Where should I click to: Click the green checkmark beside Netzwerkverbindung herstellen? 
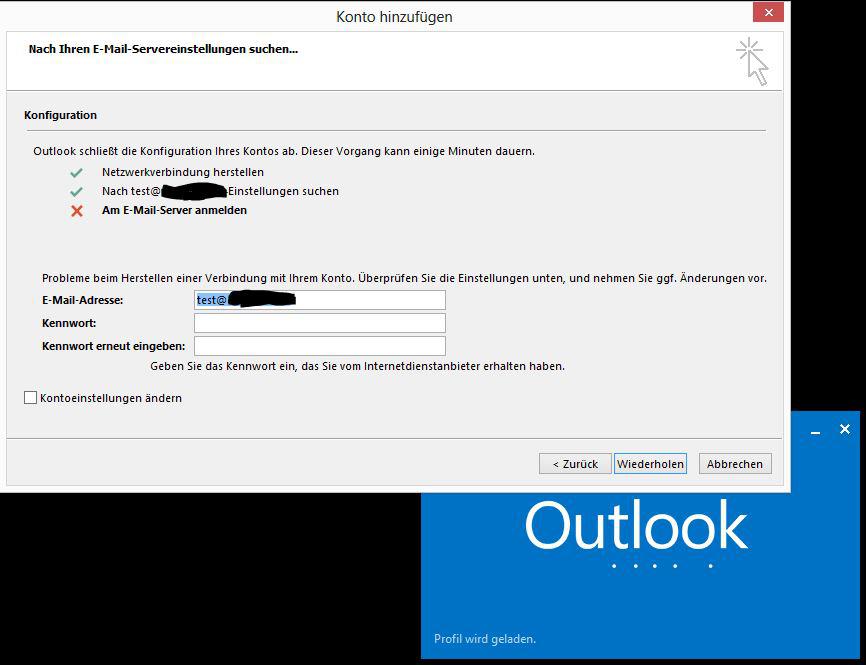tap(76, 173)
